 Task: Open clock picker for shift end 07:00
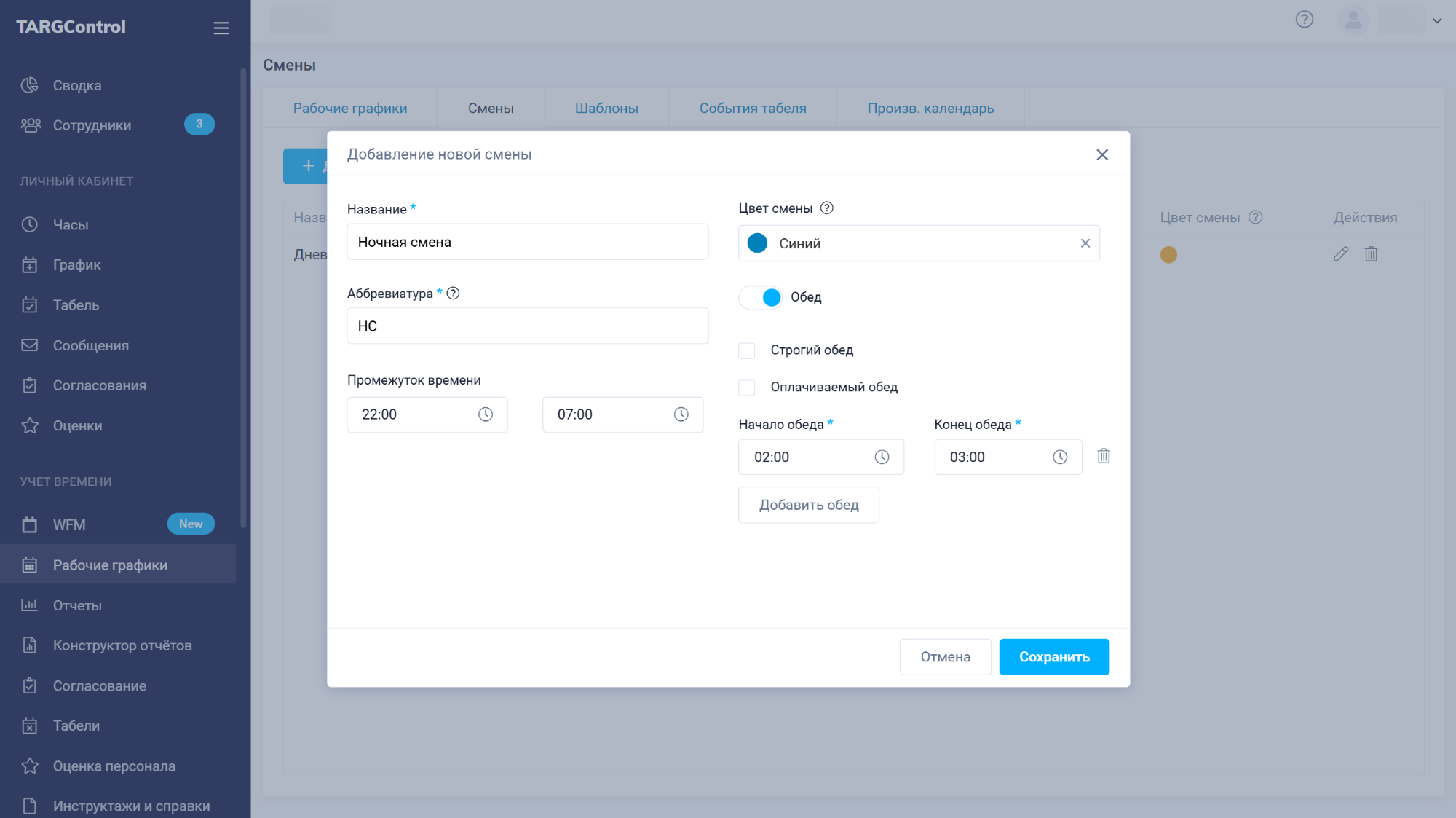681,414
